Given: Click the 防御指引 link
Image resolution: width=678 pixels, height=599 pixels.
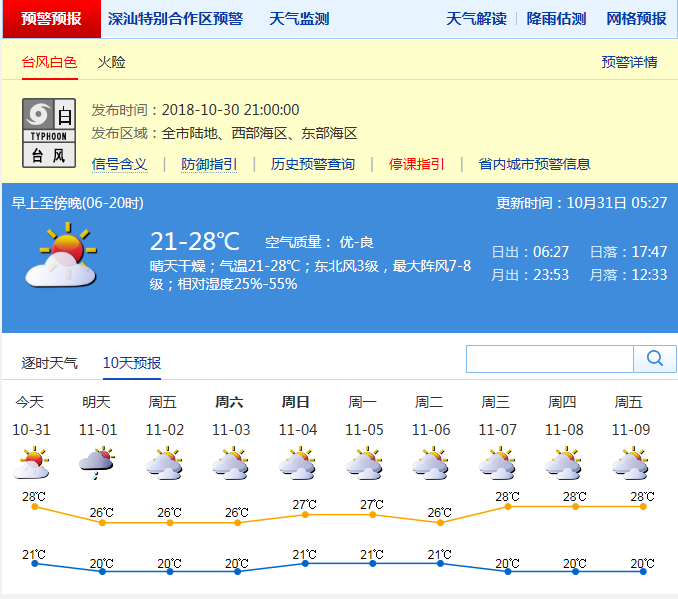Looking at the screenshot, I should point(209,164).
